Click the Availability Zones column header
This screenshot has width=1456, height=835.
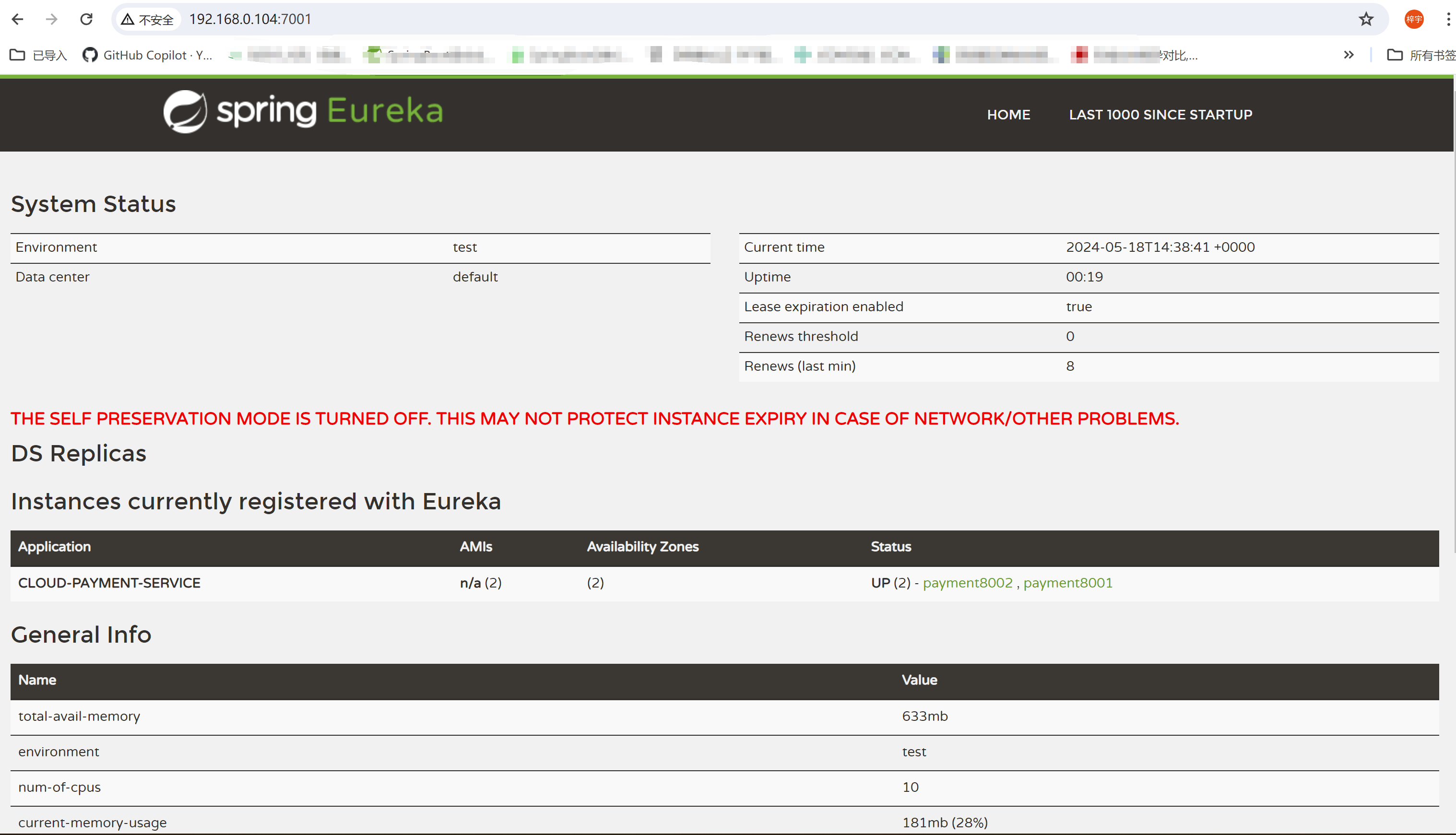click(643, 547)
